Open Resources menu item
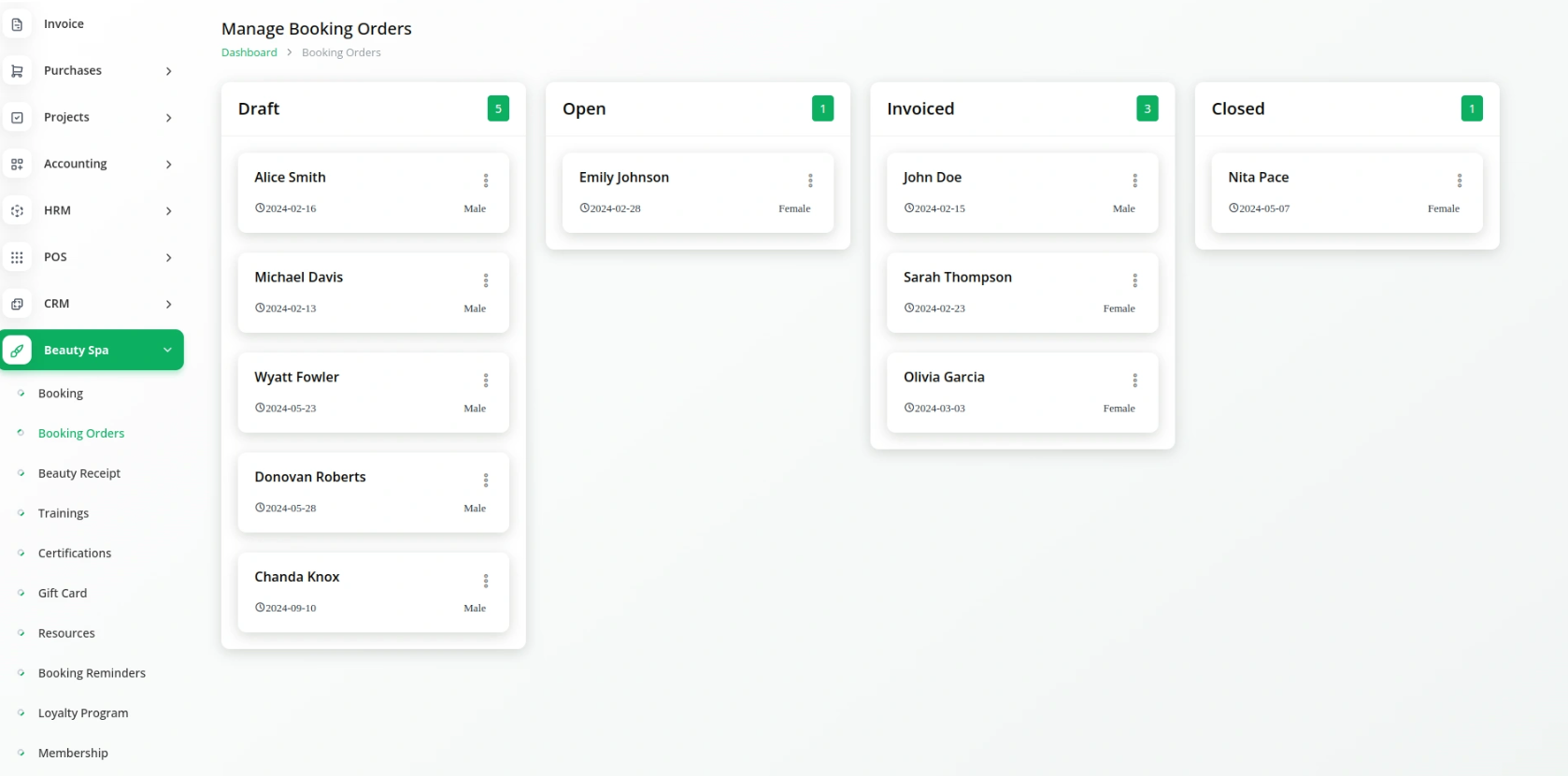Viewport: 1568px width, 776px height. 66,634
